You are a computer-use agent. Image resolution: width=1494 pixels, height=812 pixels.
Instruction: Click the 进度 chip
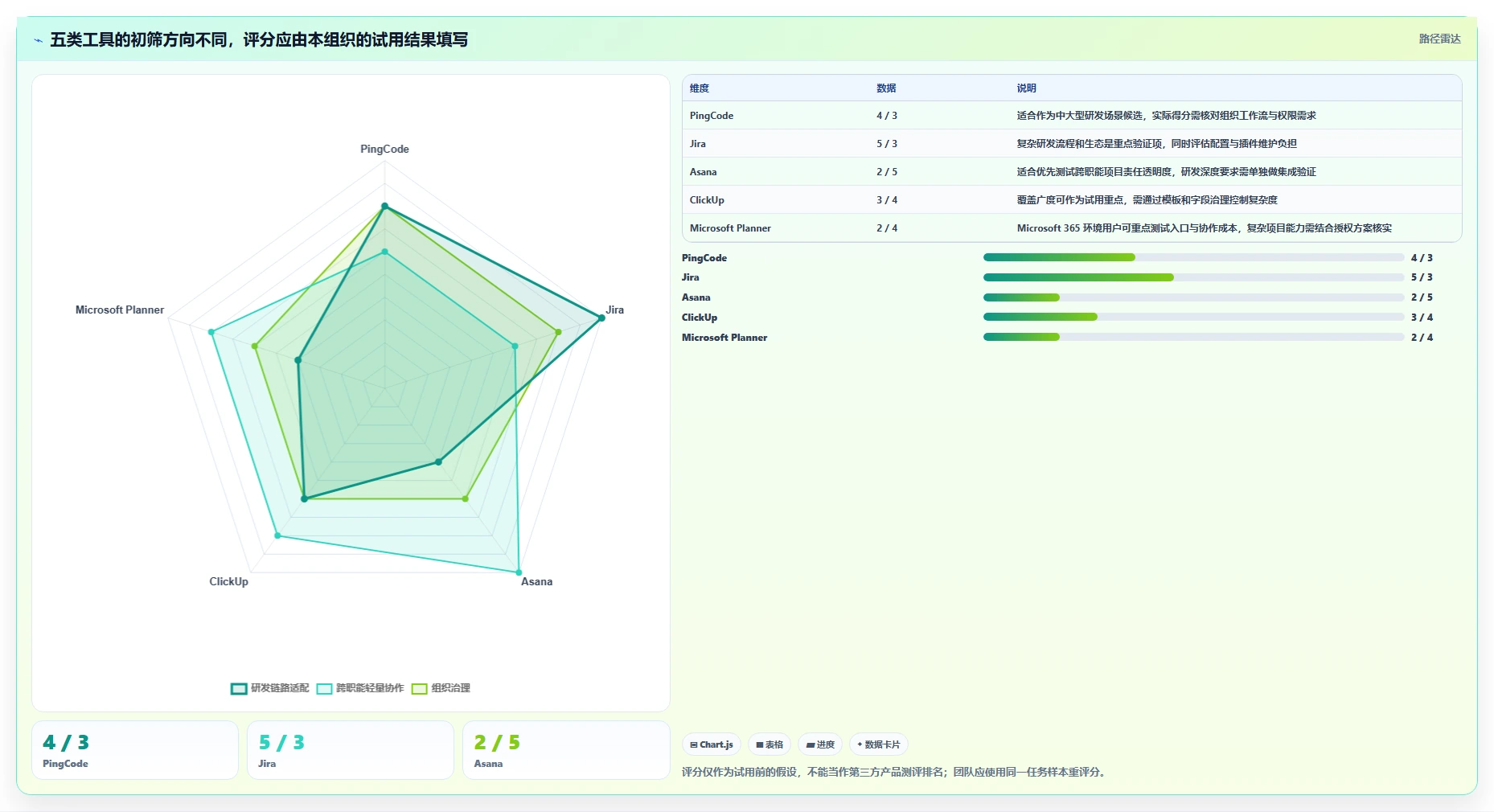(820, 744)
